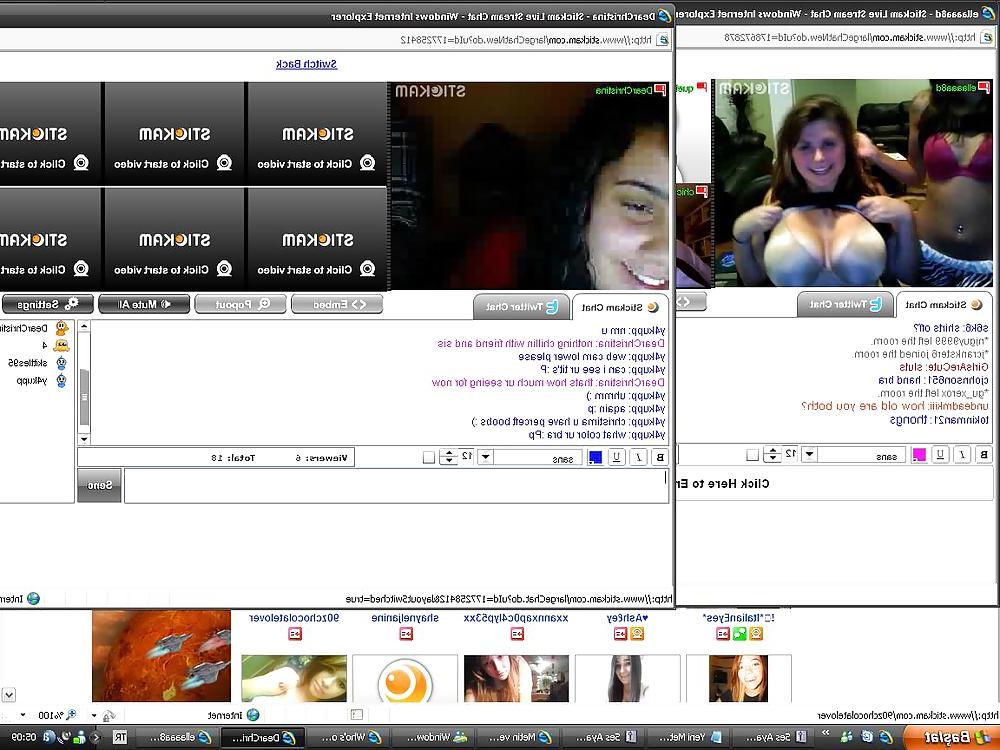Click the ellaaa8d chat entry field
This screenshot has height=750, width=1000.
pos(835,483)
